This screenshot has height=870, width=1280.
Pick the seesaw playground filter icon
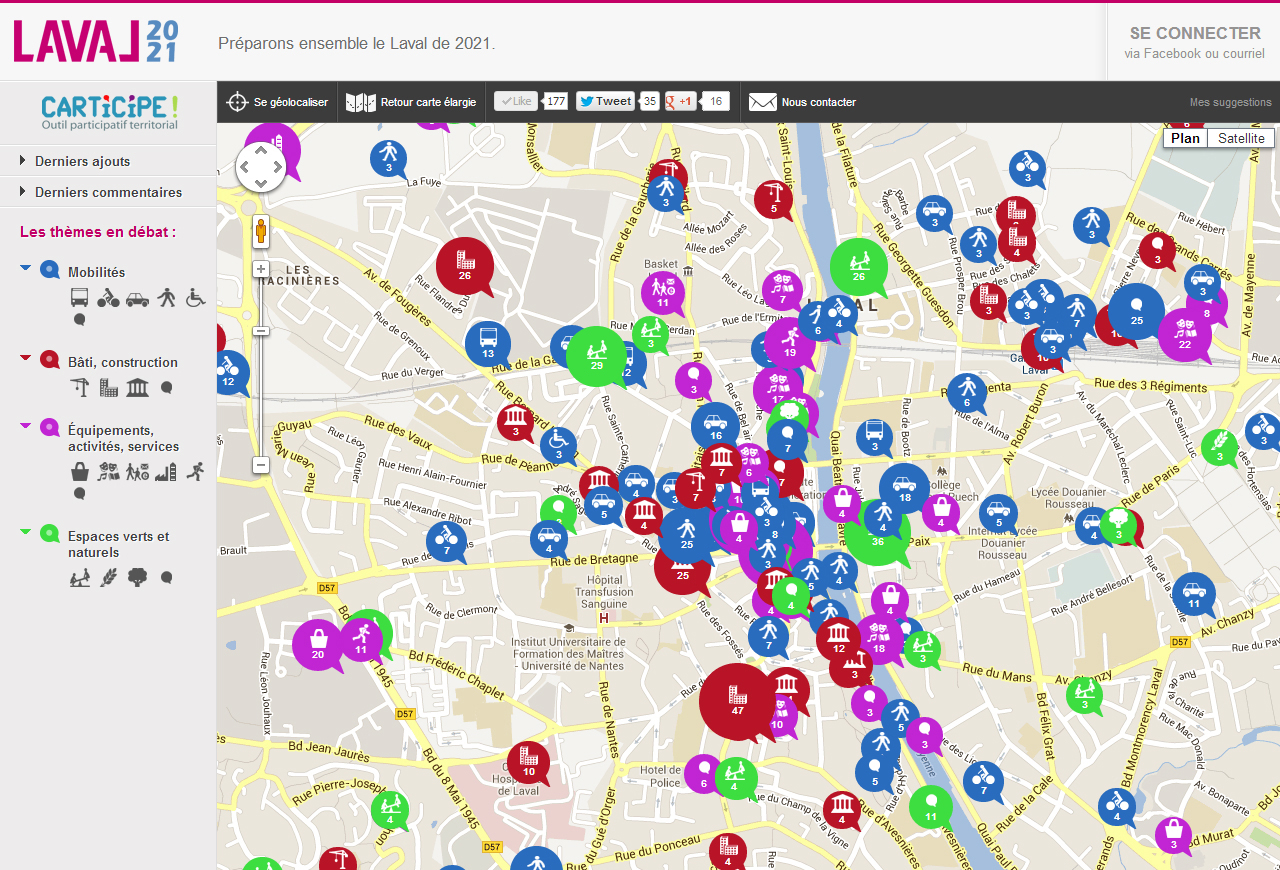[x=80, y=577]
